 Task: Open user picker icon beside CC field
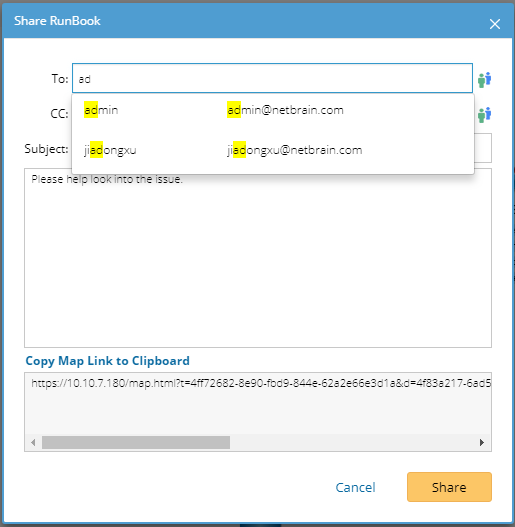pos(484,115)
